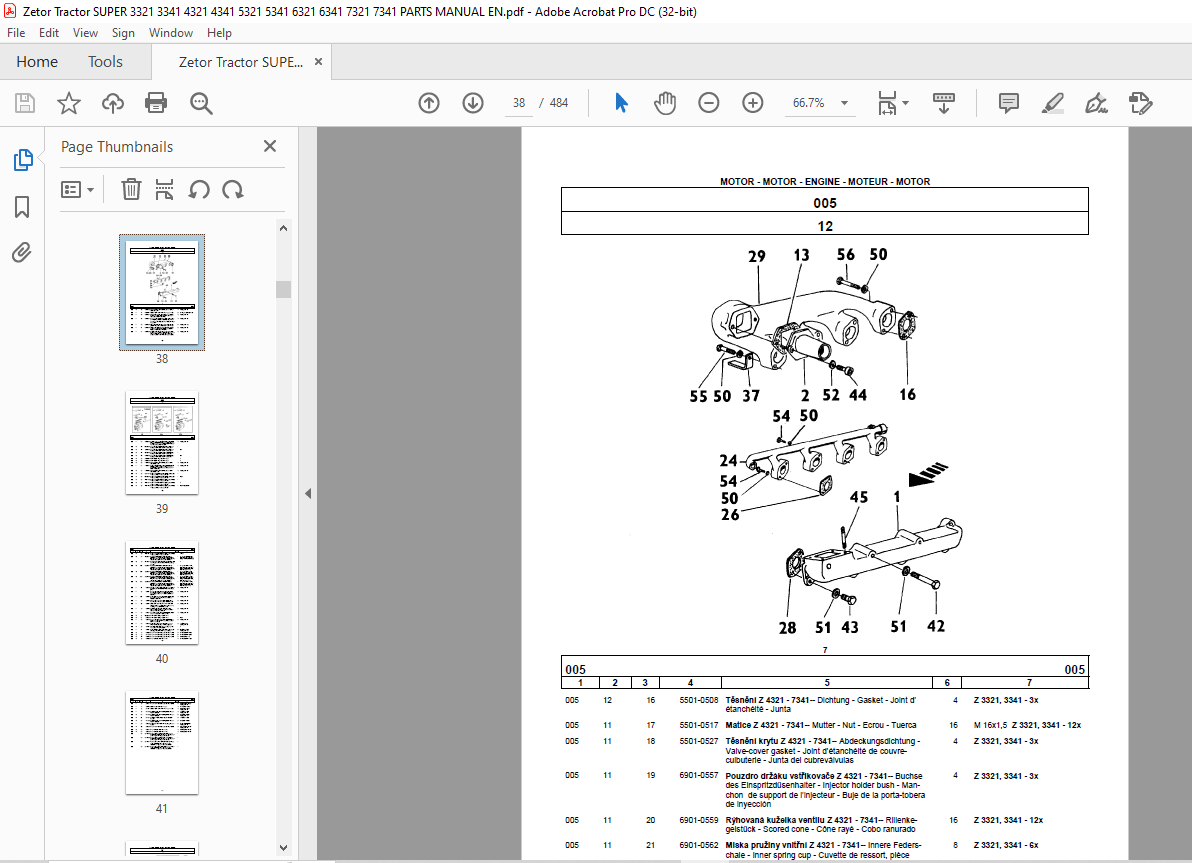Click the 'Page Thumbnails' panel title
Viewport: 1192px width, 863px height.
117,147
